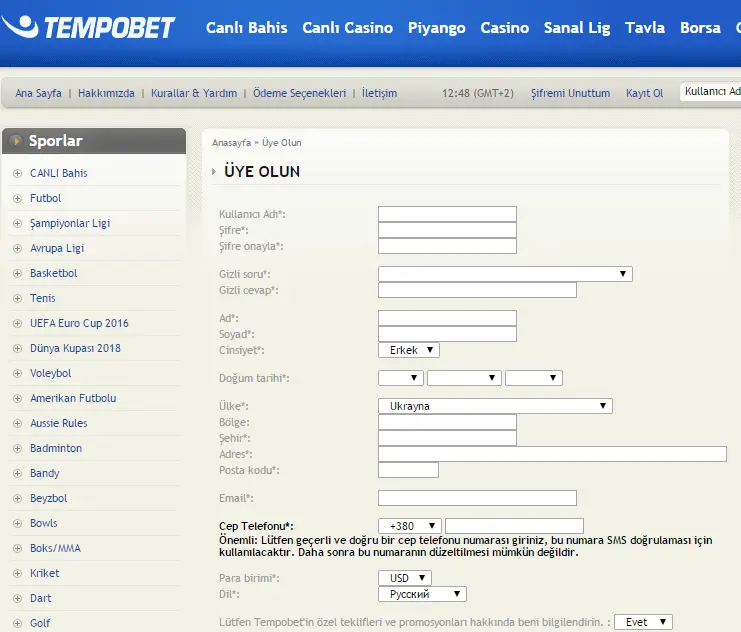Click the Kayıt Ol link
The image size is (741, 632).
645,93
